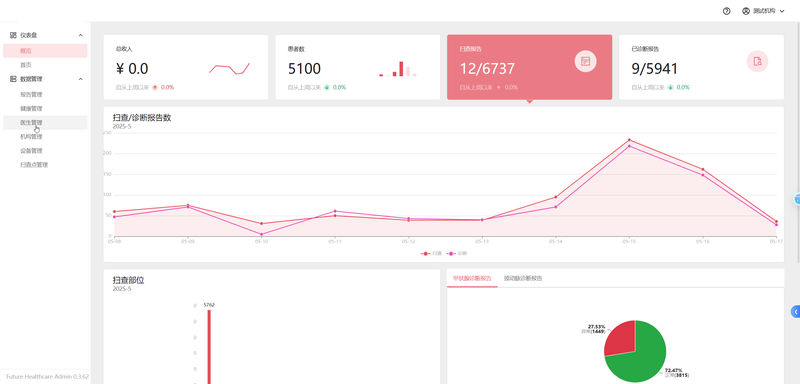Select 概览 in the sidebar
Image resolution: width=800 pixels, height=384 pixels.
click(x=45, y=50)
